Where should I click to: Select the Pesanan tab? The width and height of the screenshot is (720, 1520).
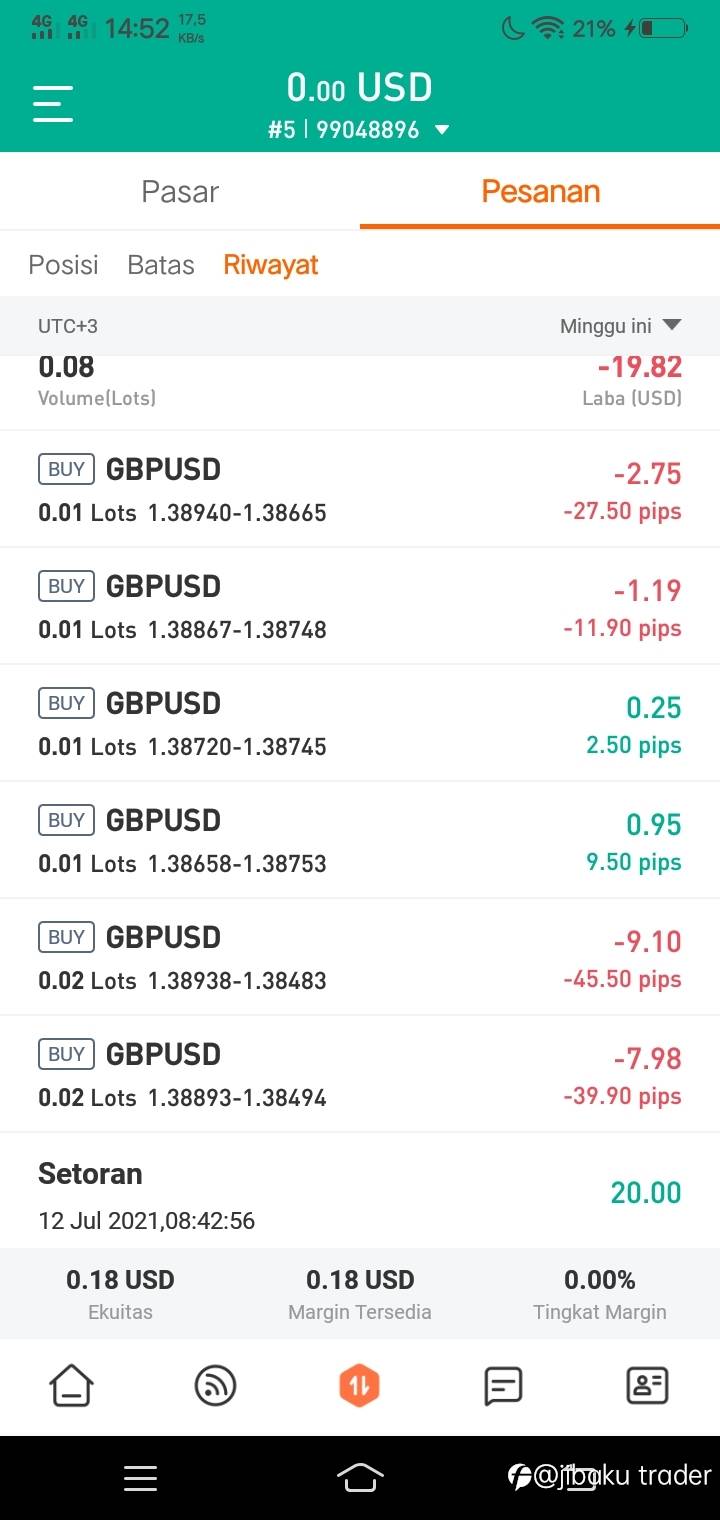pos(540,192)
